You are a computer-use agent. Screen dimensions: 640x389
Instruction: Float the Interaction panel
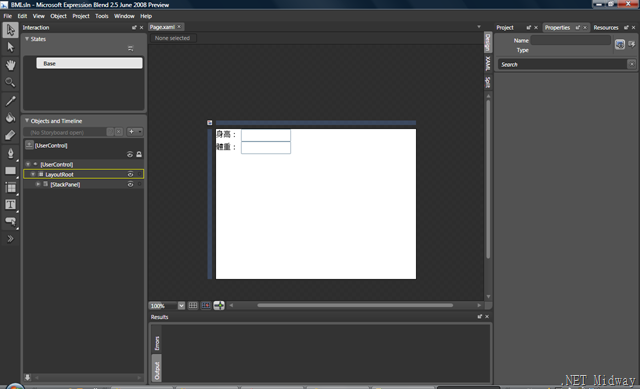(134, 27)
